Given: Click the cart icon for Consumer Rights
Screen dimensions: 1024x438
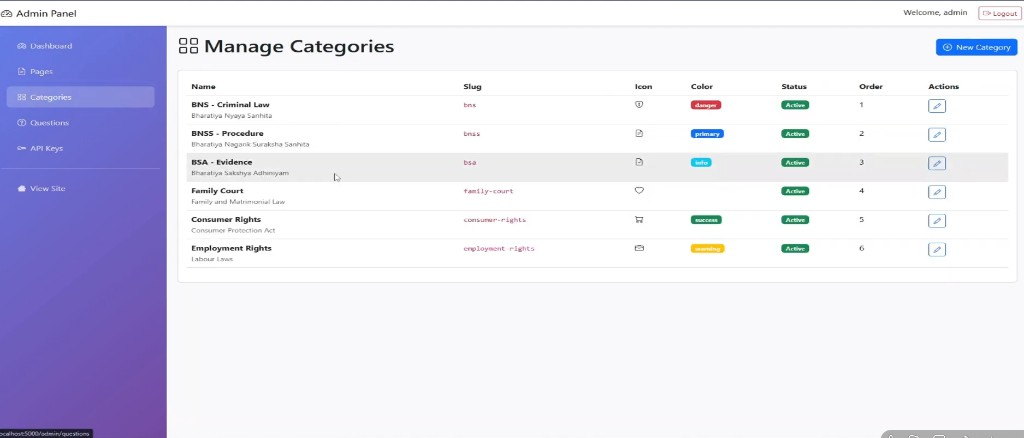Looking at the screenshot, I should 639,219.
